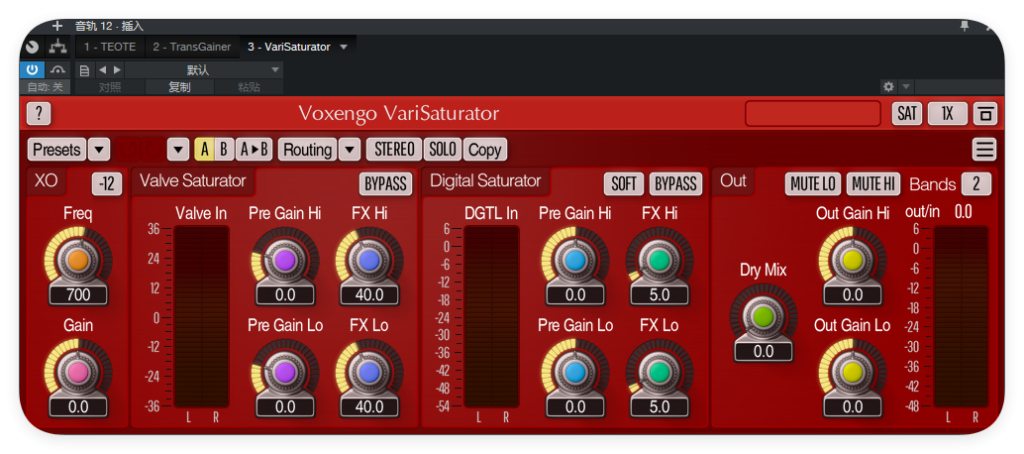Toggle the SOLO button

pyautogui.click(x=443, y=150)
